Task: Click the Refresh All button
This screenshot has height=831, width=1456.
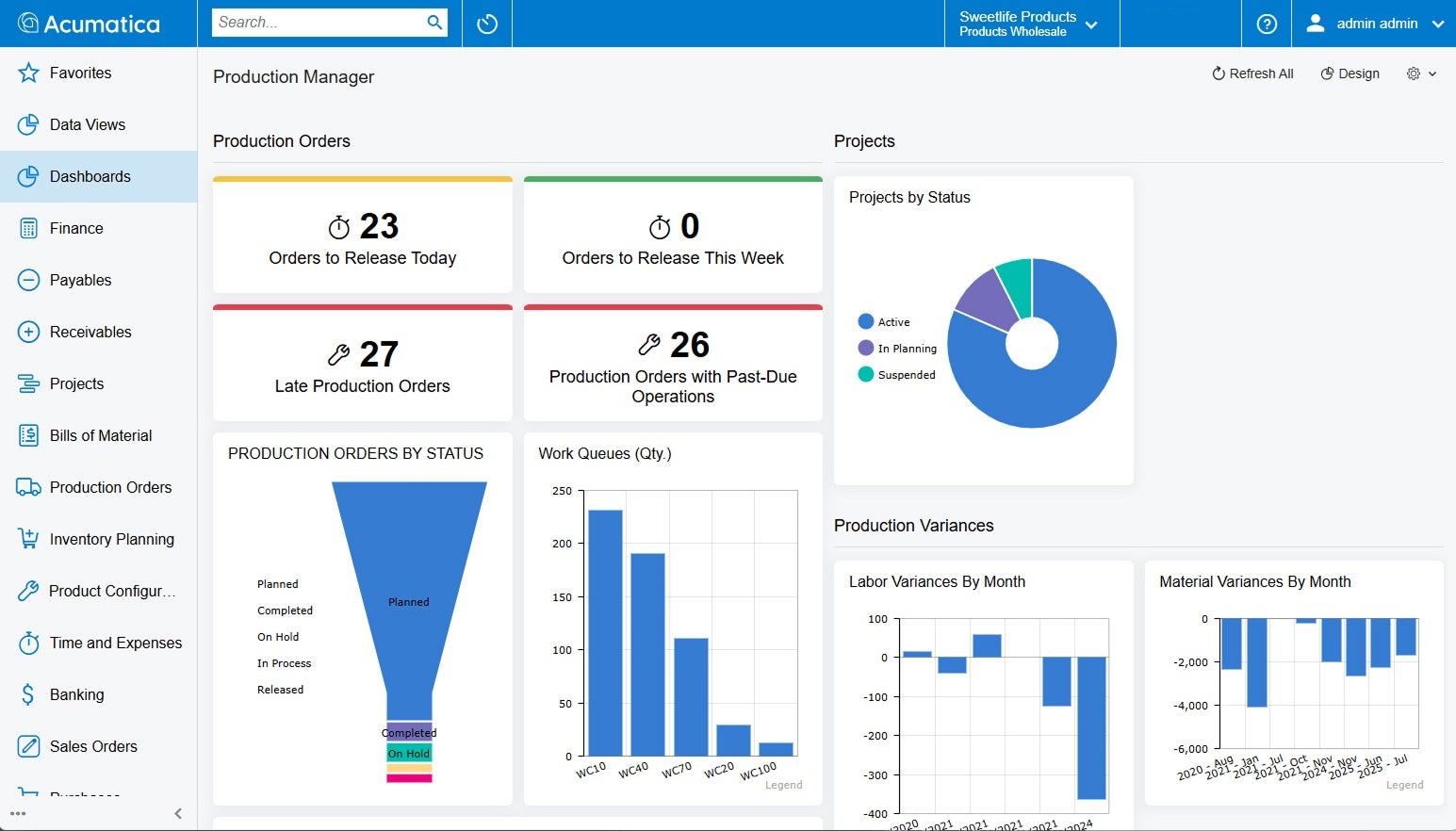Action: [1252, 73]
